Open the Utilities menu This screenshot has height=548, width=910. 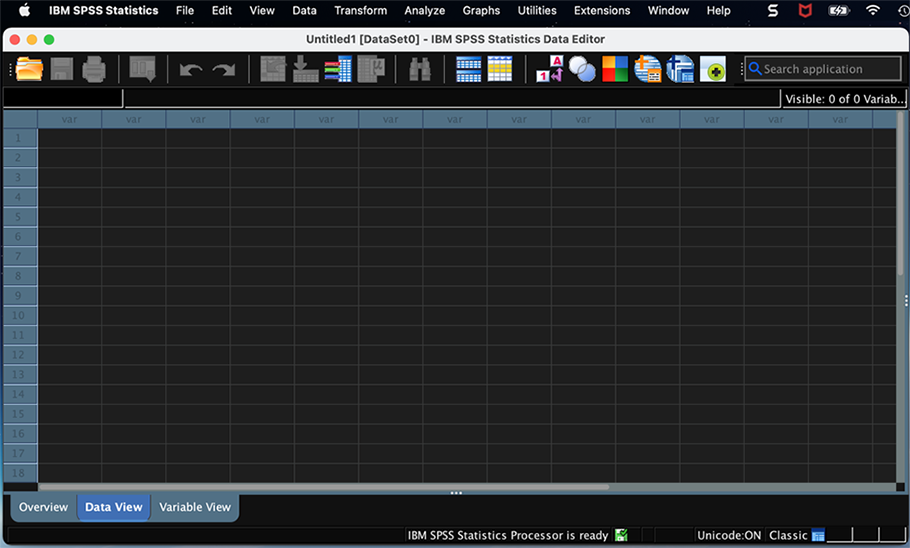(537, 10)
